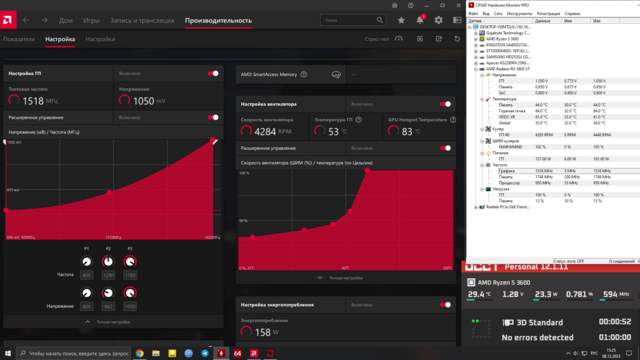This screenshot has width=640, height=360.
Task: Click the help icon beside Температура ГП
Action: click(359, 120)
